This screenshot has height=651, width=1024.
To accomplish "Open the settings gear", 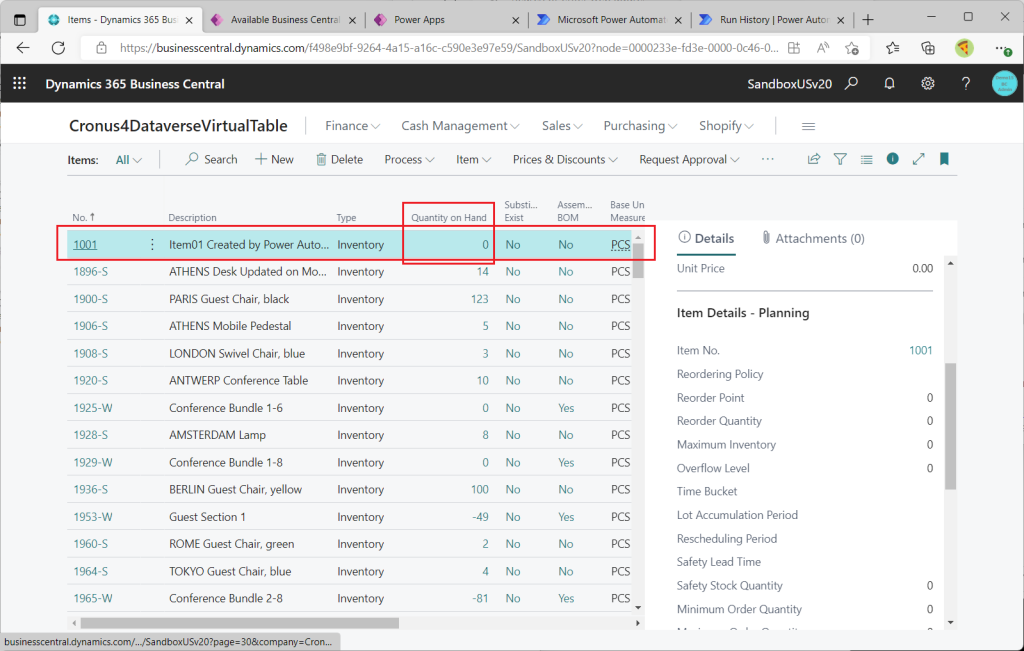I will click(927, 84).
